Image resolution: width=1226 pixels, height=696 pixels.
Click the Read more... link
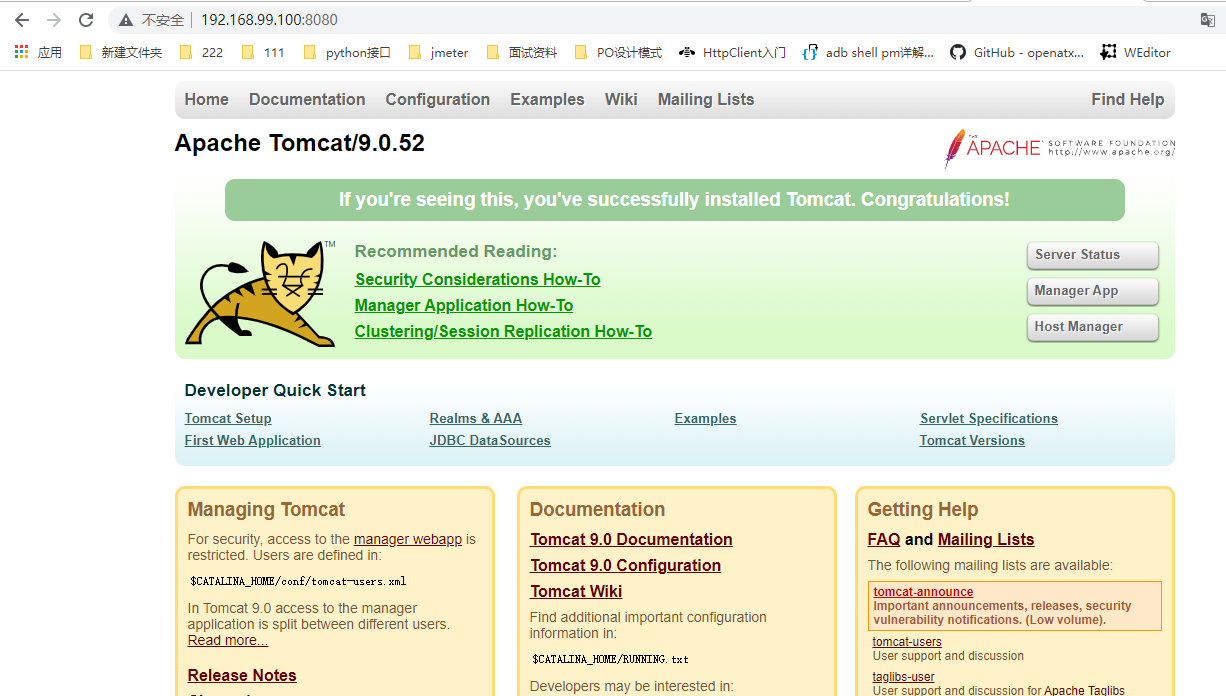point(228,641)
